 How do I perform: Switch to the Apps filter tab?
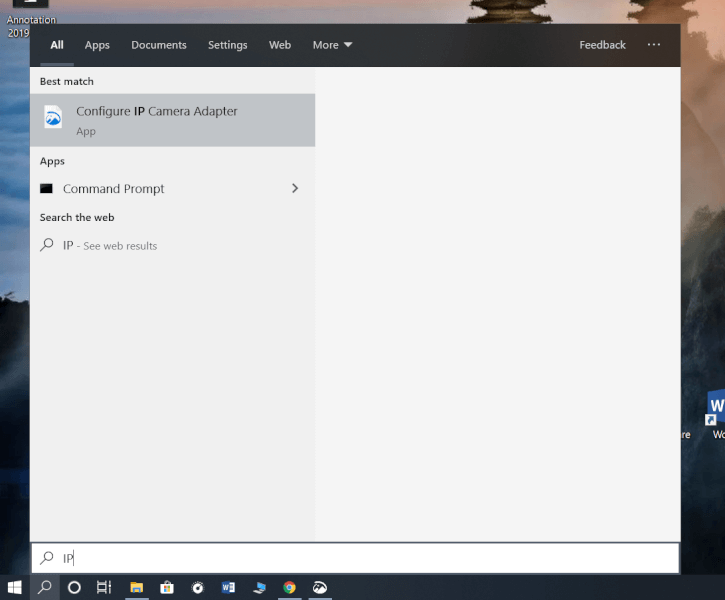tap(97, 45)
